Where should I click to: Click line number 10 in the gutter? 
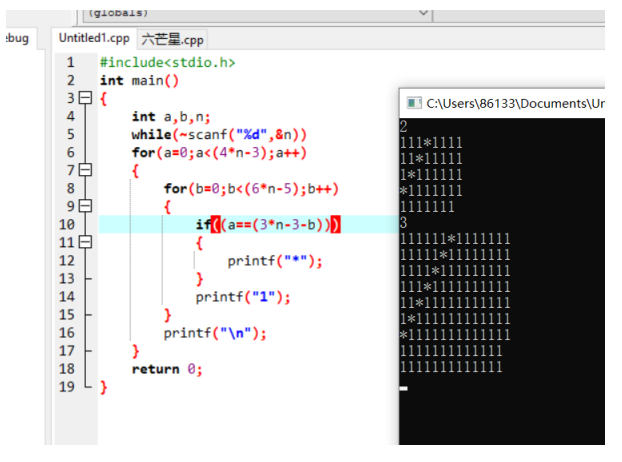tap(67, 224)
